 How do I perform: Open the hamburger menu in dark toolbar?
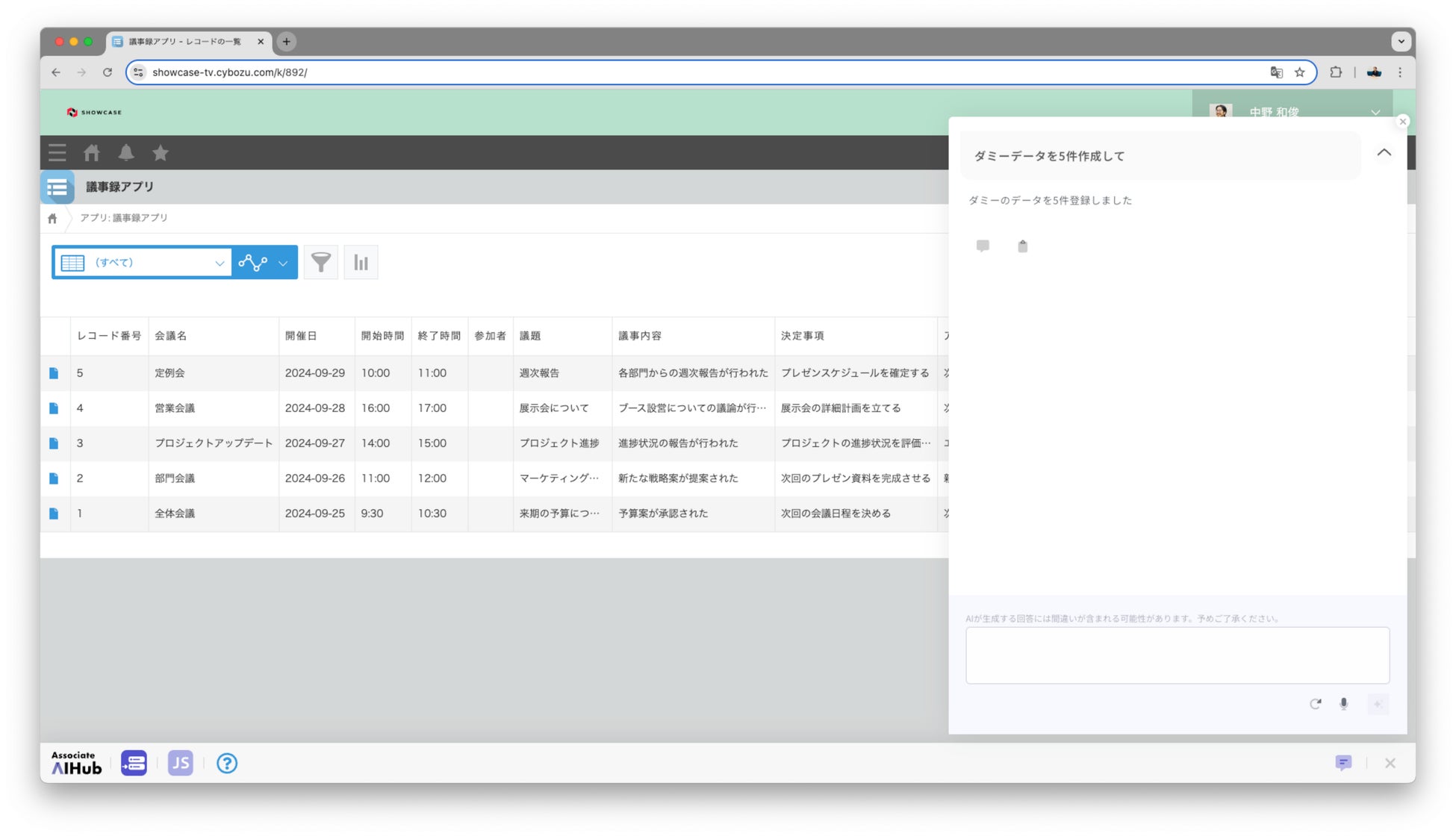coord(57,153)
